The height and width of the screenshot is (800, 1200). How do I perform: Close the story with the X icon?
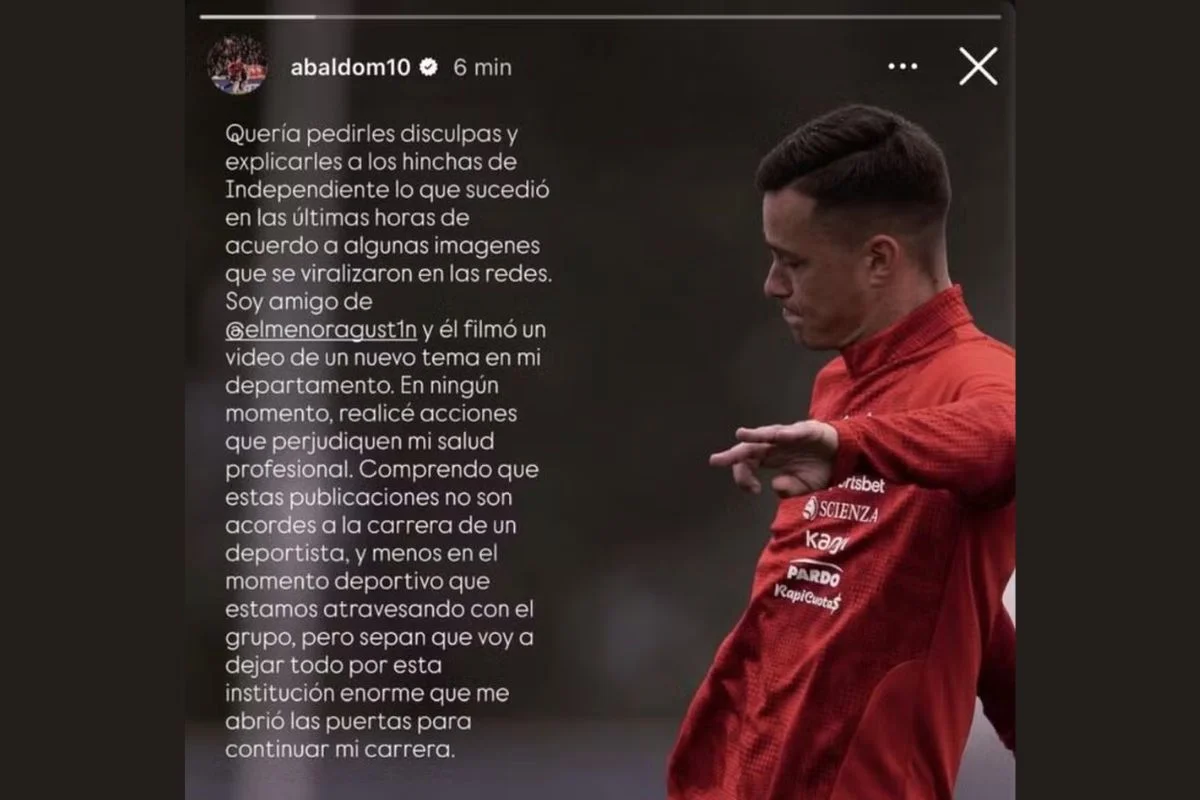click(x=978, y=66)
